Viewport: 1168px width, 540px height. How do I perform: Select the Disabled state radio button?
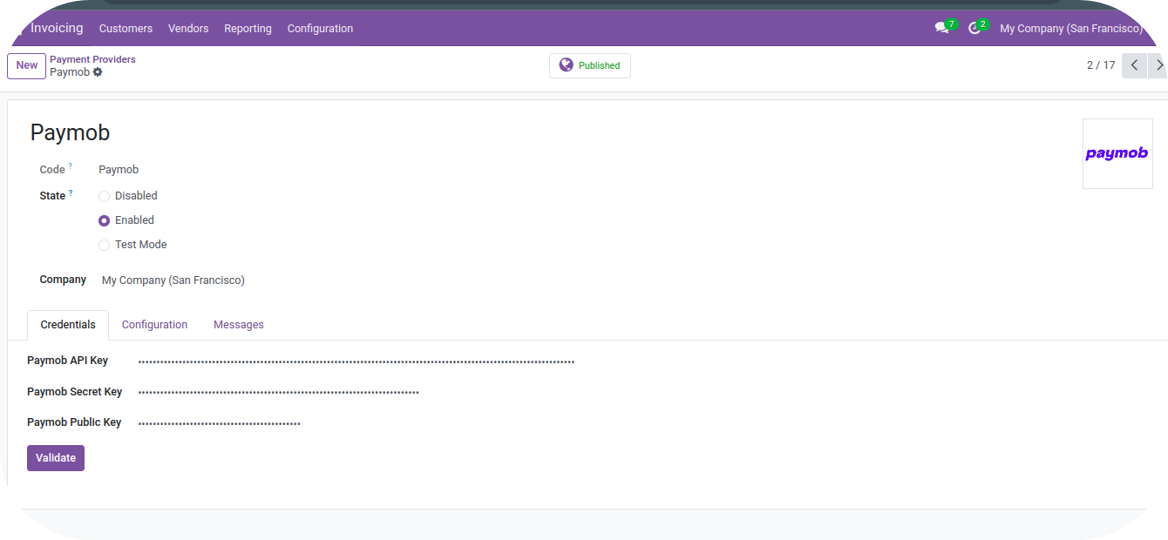point(104,196)
